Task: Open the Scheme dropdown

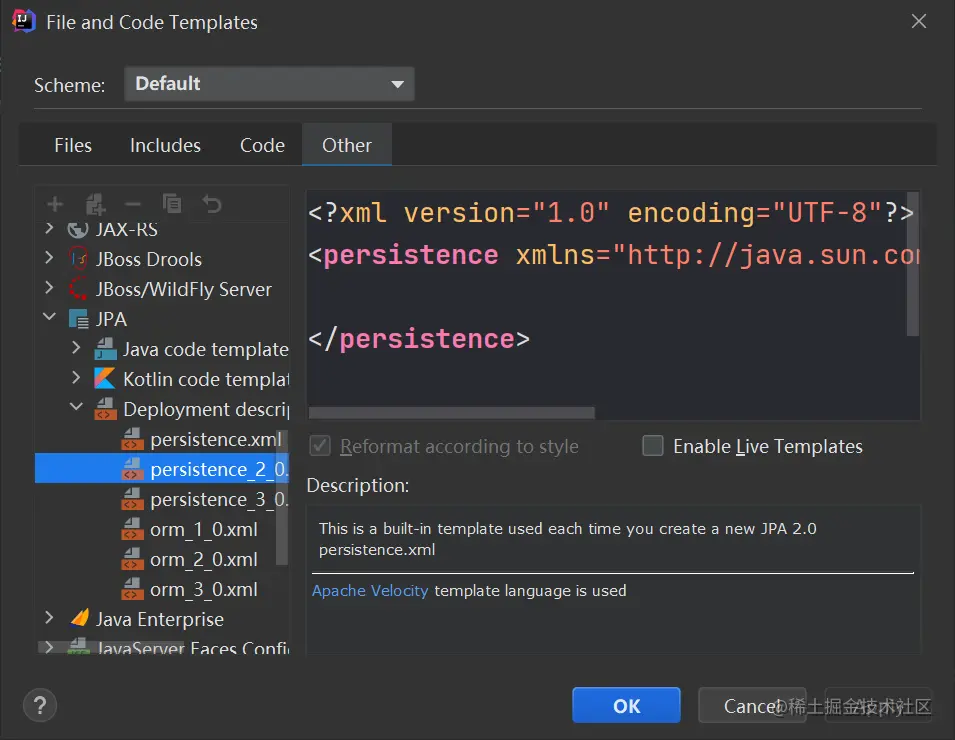Action: (x=269, y=84)
